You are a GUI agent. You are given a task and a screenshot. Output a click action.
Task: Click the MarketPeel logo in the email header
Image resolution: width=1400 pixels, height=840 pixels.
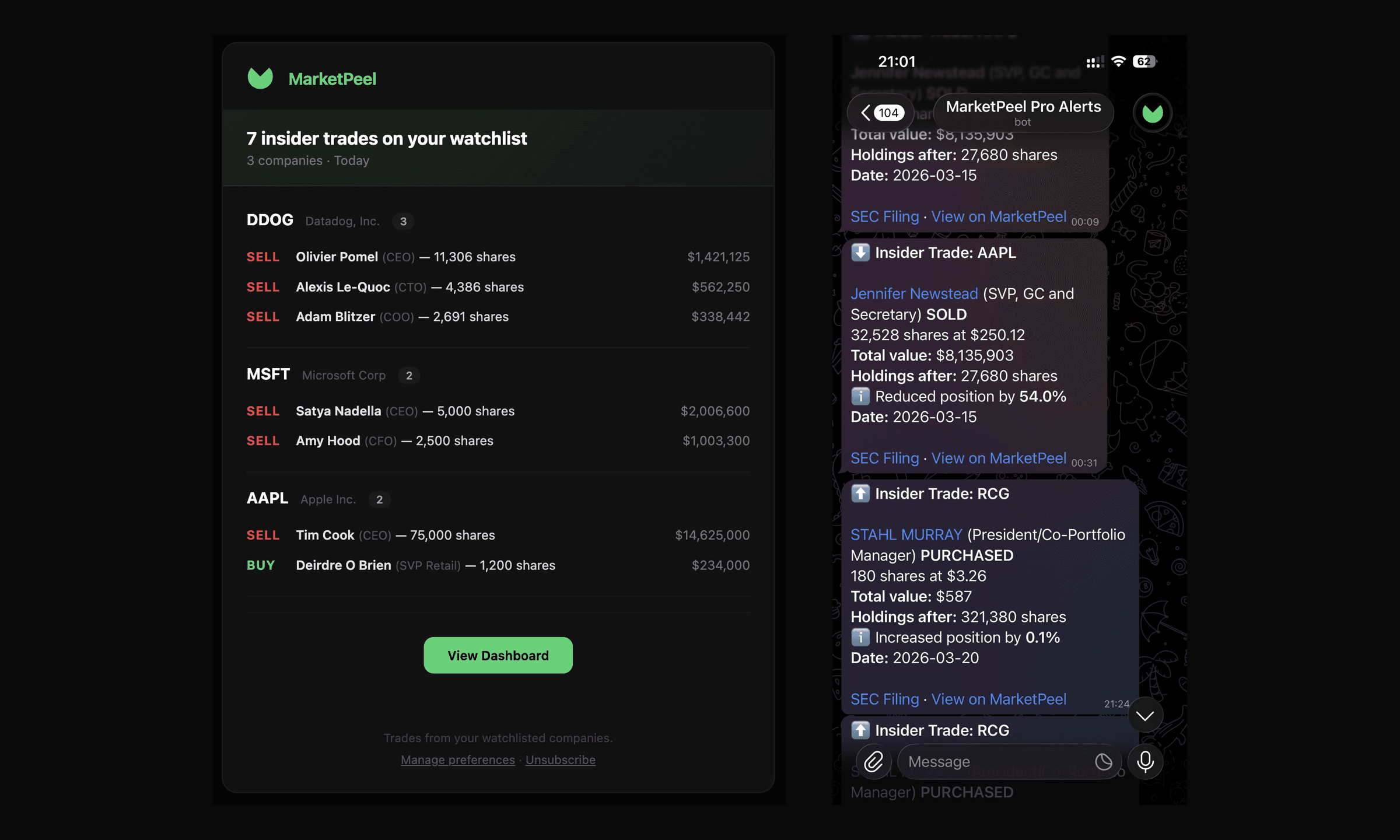click(x=261, y=78)
